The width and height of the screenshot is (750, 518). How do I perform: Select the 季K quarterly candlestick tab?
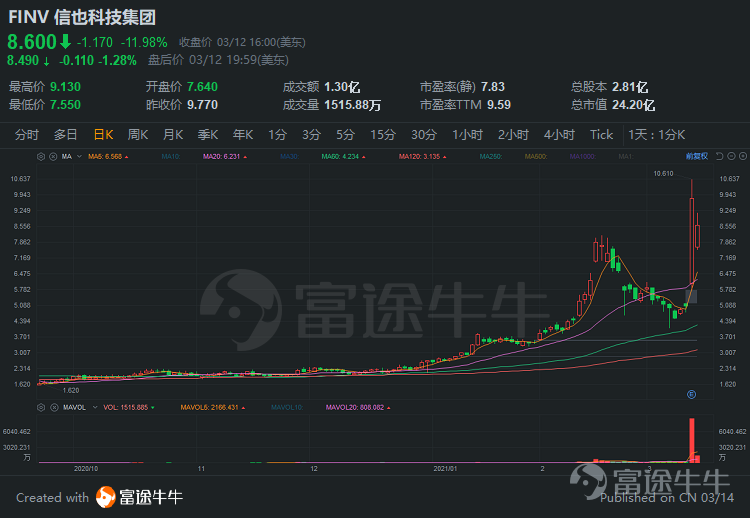click(208, 135)
